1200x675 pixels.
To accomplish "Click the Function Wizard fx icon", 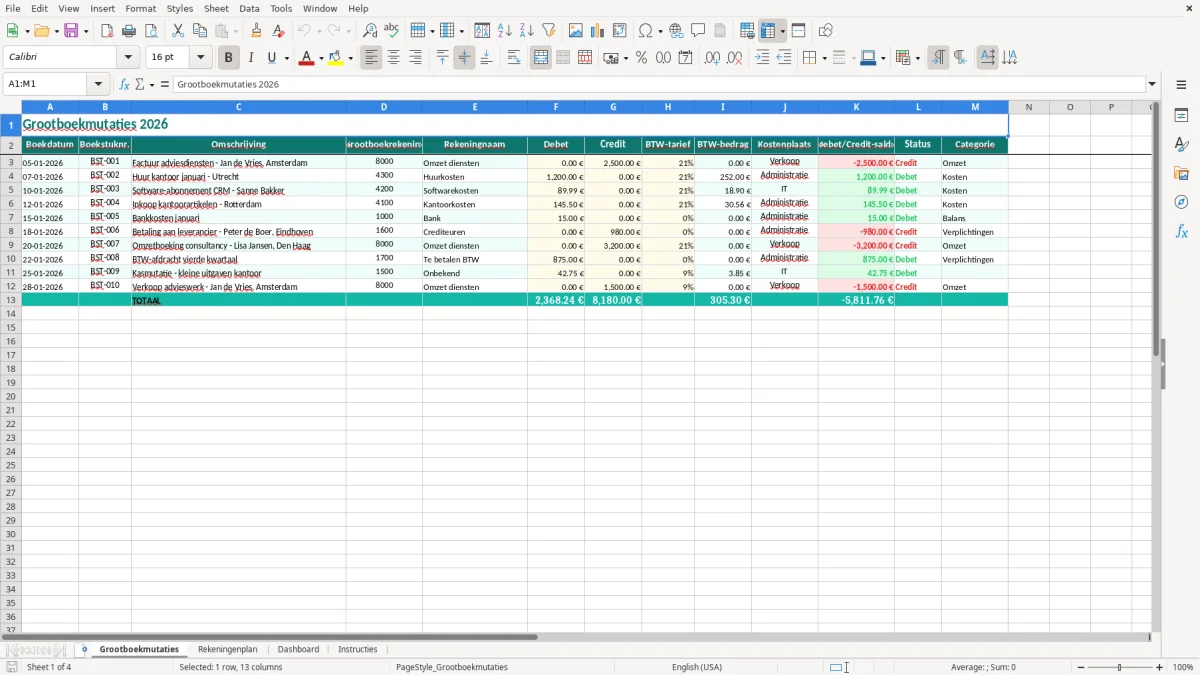I will click(x=125, y=85).
